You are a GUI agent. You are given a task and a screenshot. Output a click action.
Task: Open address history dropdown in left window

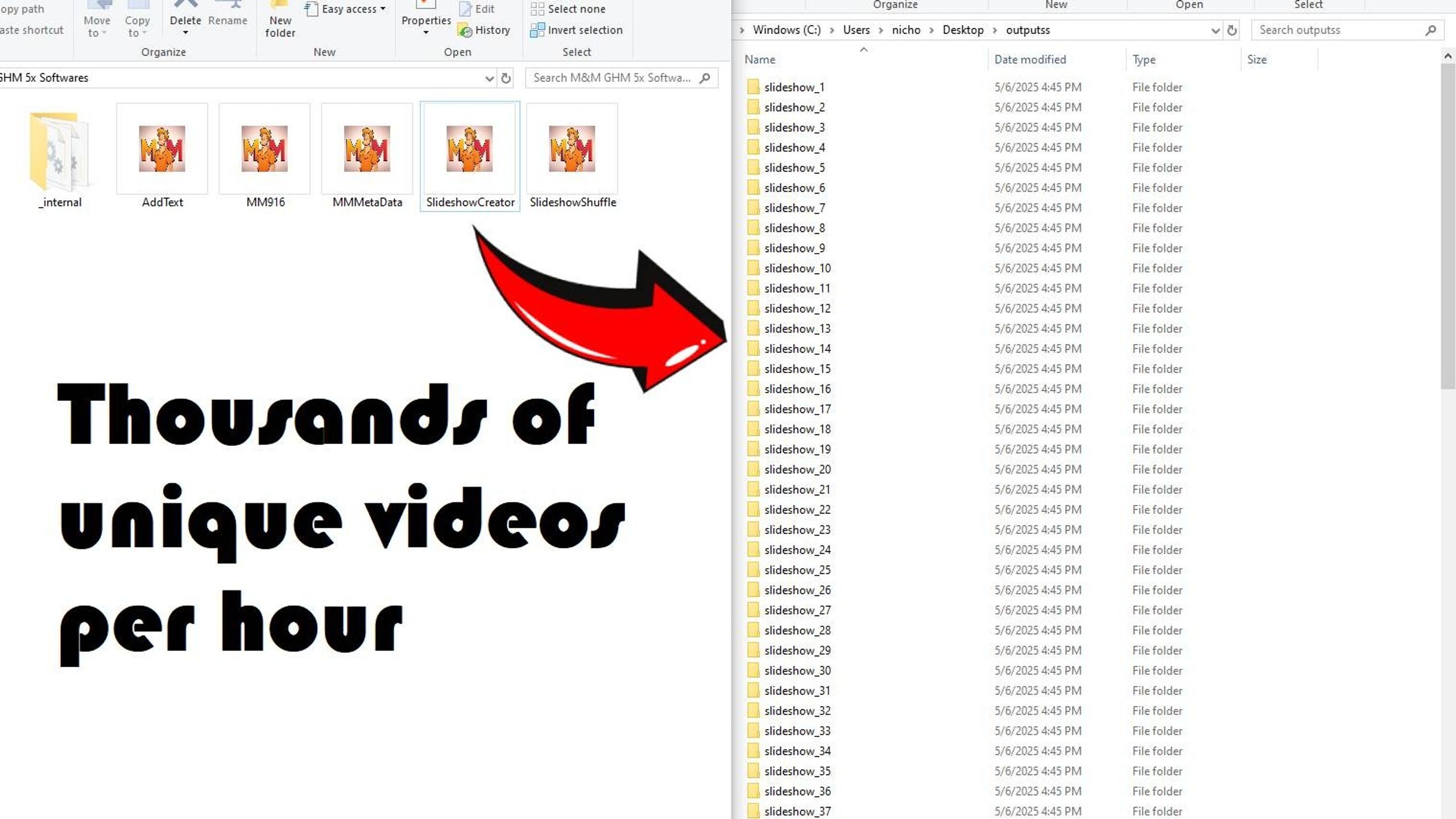coord(489,78)
